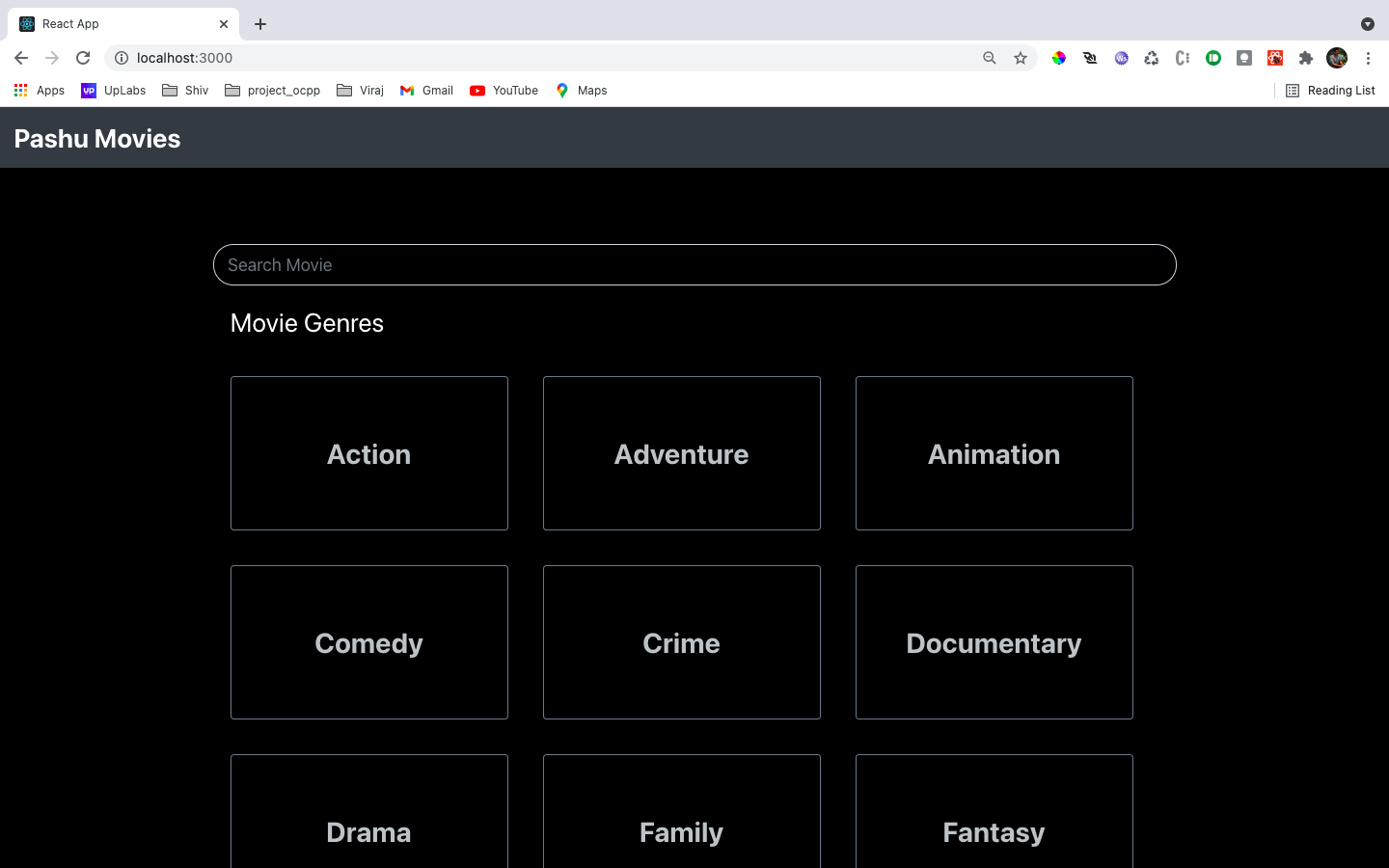Click the puzzle-piece extensions icon

(1306, 58)
